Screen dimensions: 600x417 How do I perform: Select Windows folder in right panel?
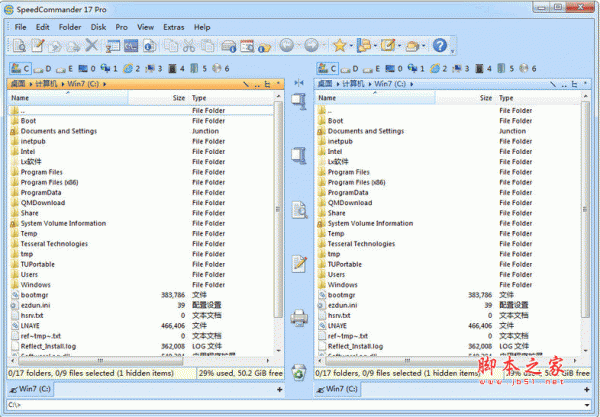pyautogui.click(x=342, y=285)
